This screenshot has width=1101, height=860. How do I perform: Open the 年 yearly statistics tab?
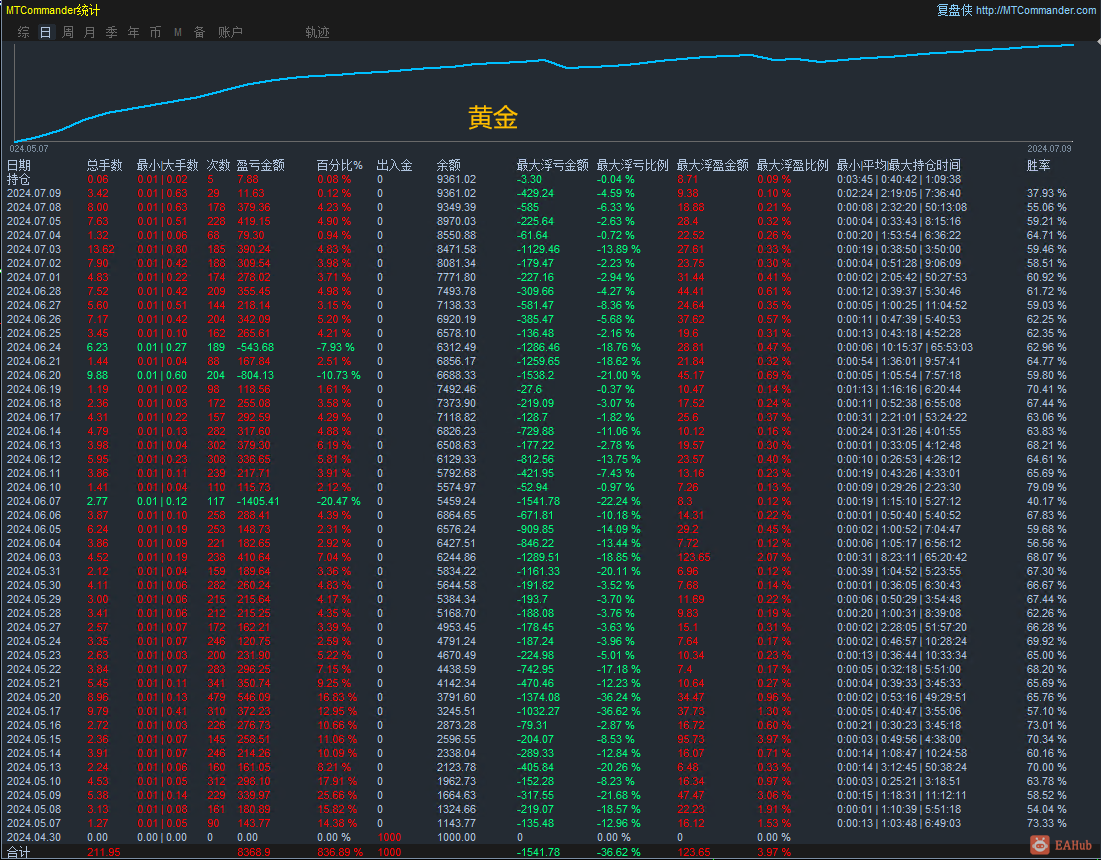tap(134, 32)
